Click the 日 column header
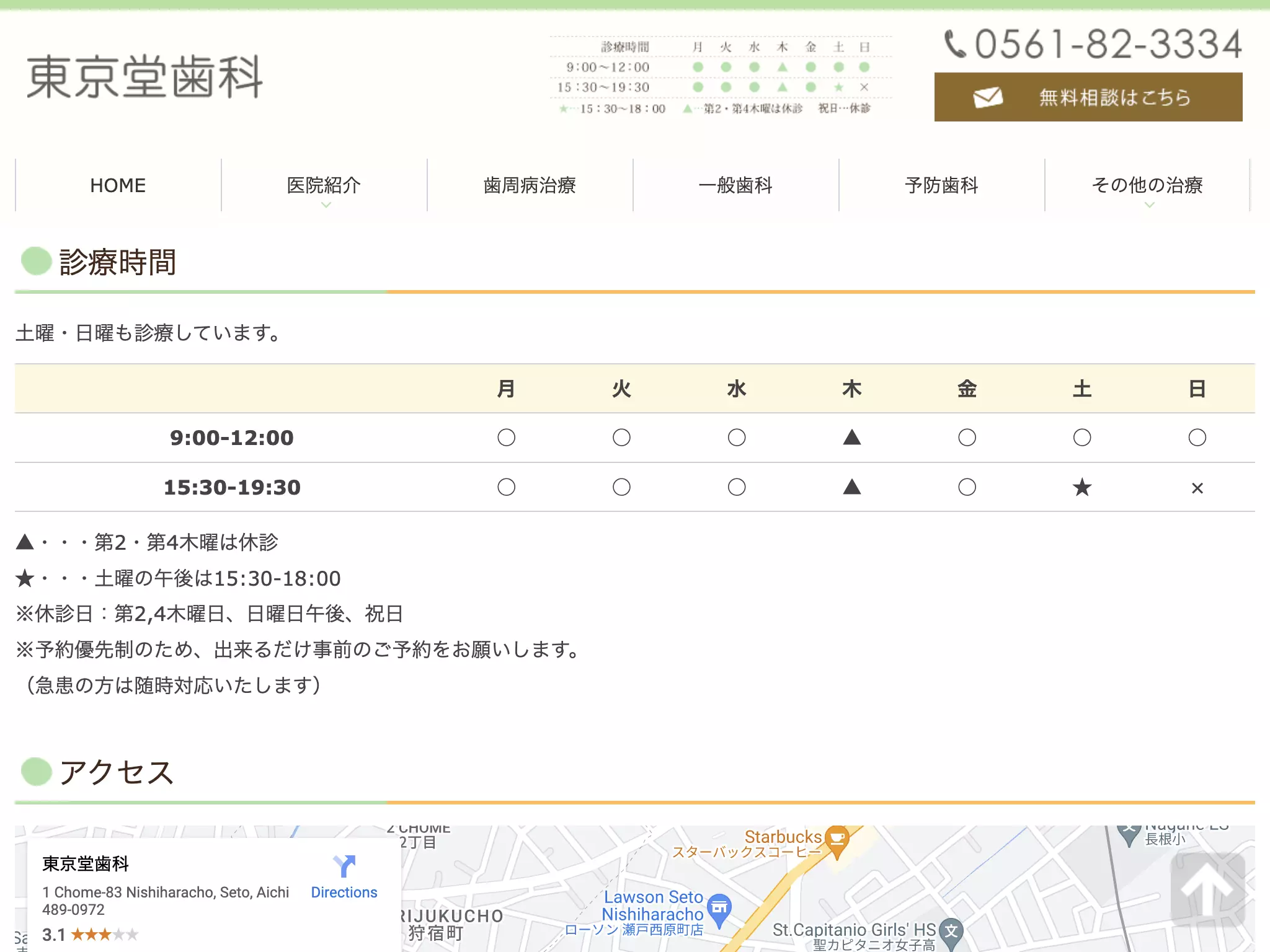Viewport: 1270px width, 952px height. (x=1197, y=389)
